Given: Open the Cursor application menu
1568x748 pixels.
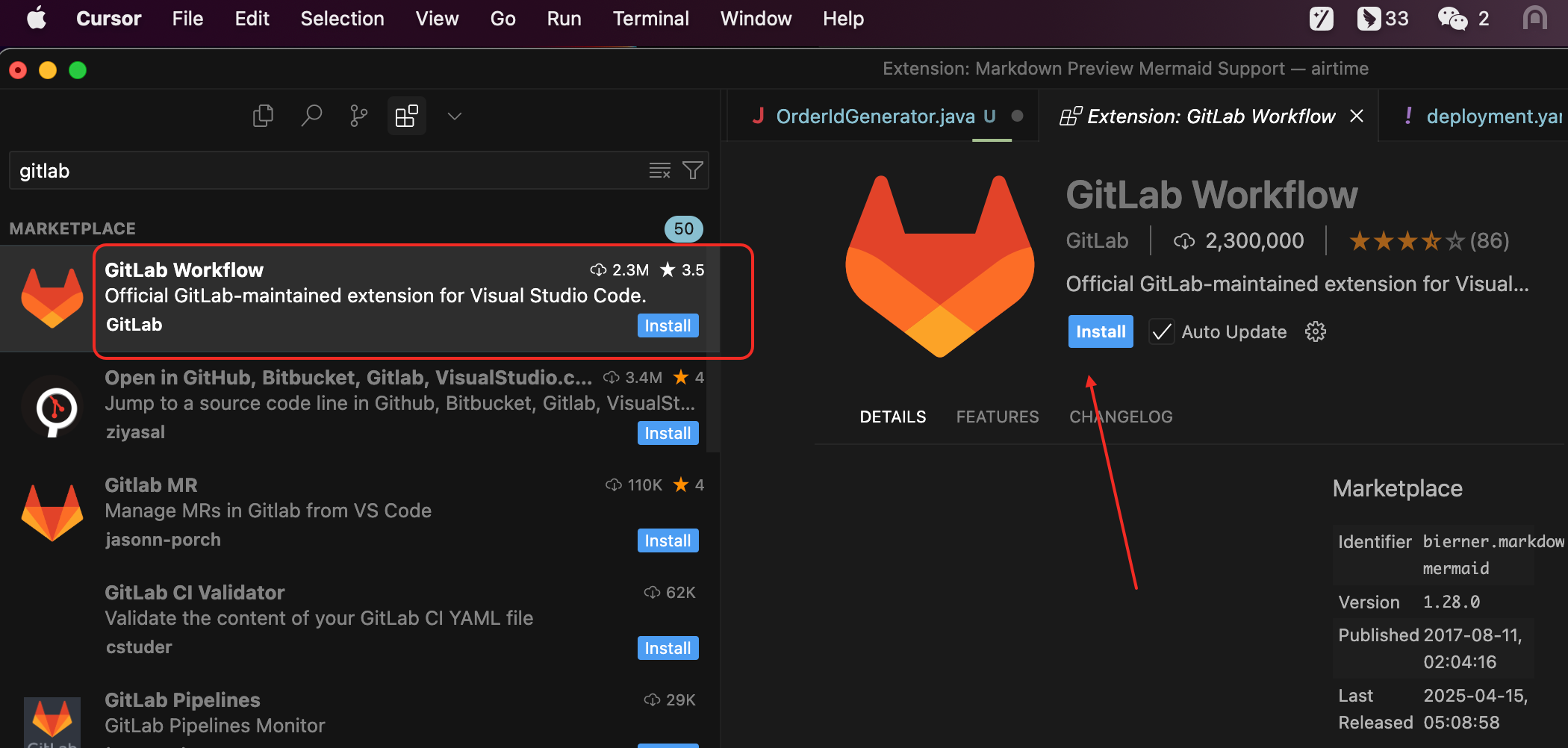Looking at the screenshot, I should 108,19.
